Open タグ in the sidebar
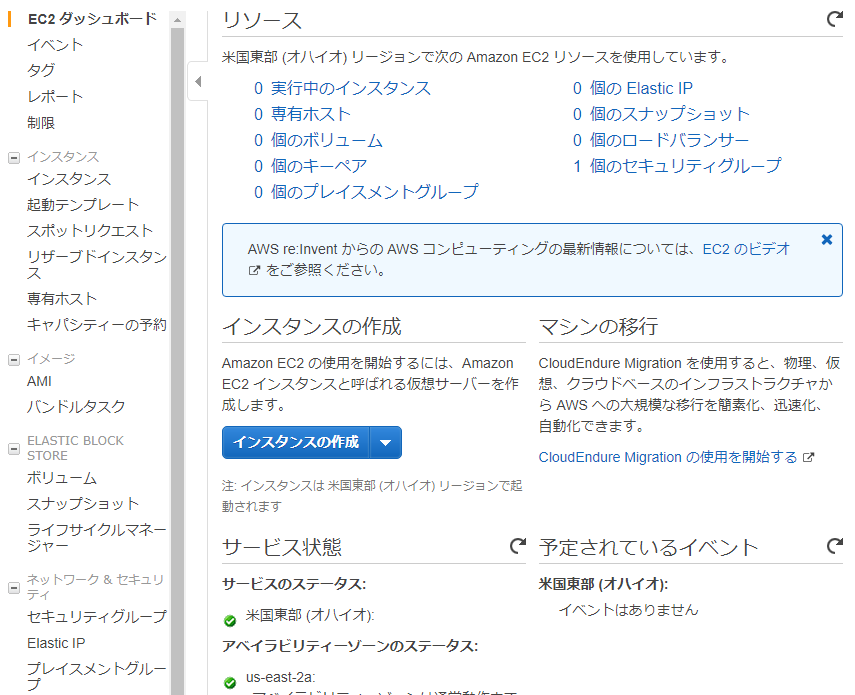The width and height of the screenshot is (855, 695). coord(41,70)
